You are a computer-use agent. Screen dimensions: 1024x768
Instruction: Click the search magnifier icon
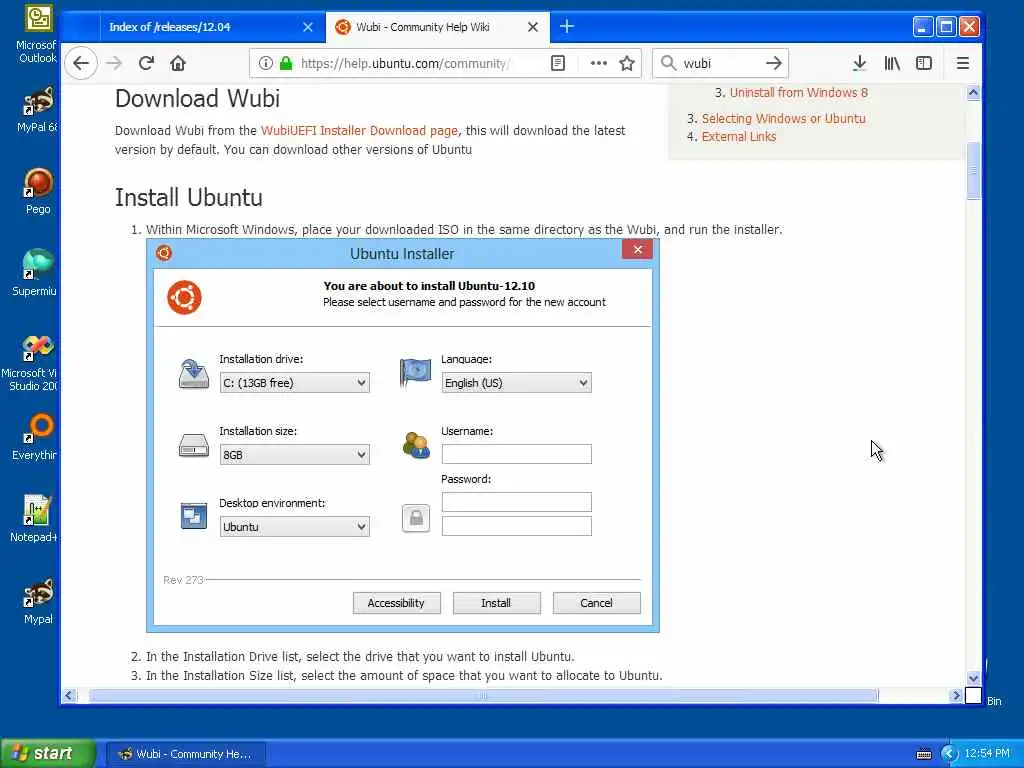(668, 63)
